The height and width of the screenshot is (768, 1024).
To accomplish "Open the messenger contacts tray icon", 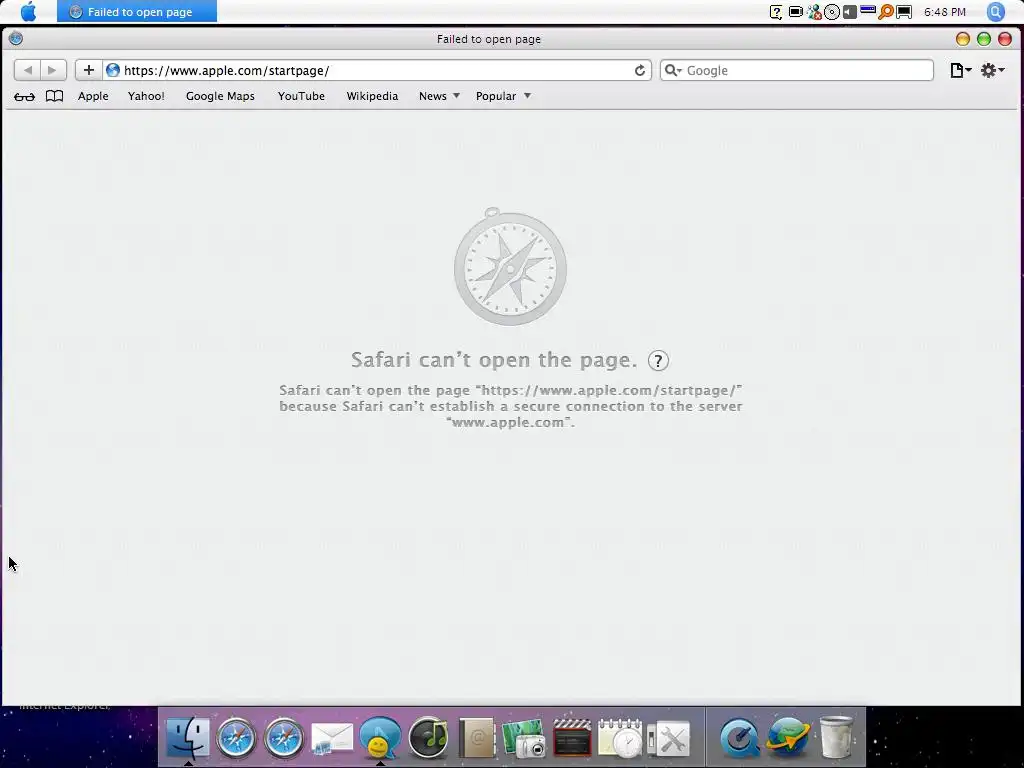I will 814,12.
